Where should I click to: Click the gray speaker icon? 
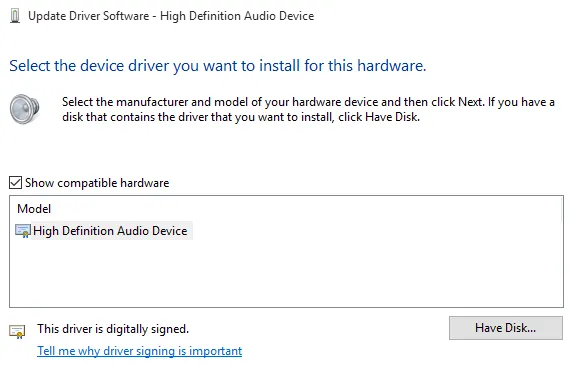(24, 109)
